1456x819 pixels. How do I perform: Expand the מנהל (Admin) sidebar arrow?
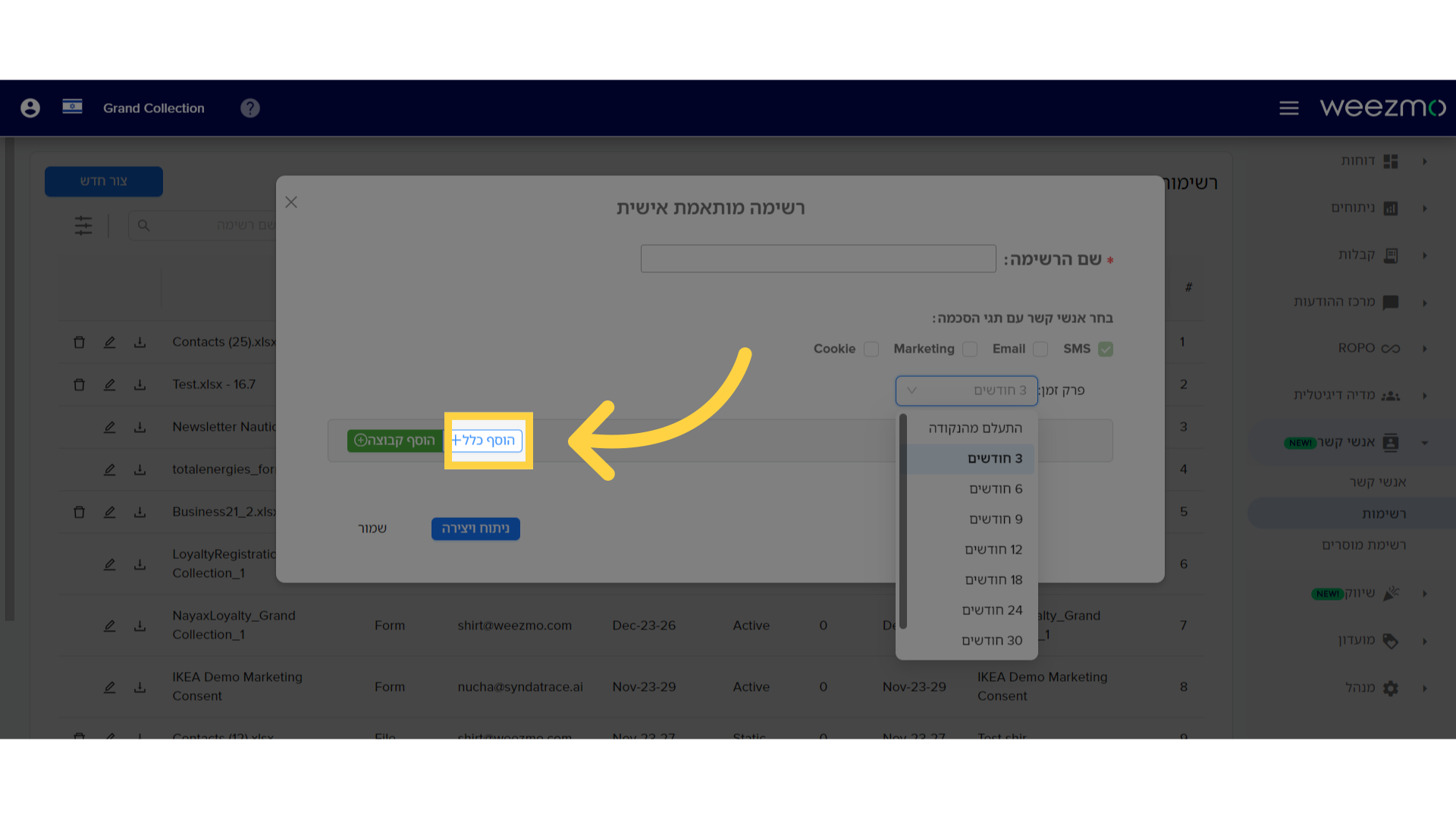coord(1425,689)
